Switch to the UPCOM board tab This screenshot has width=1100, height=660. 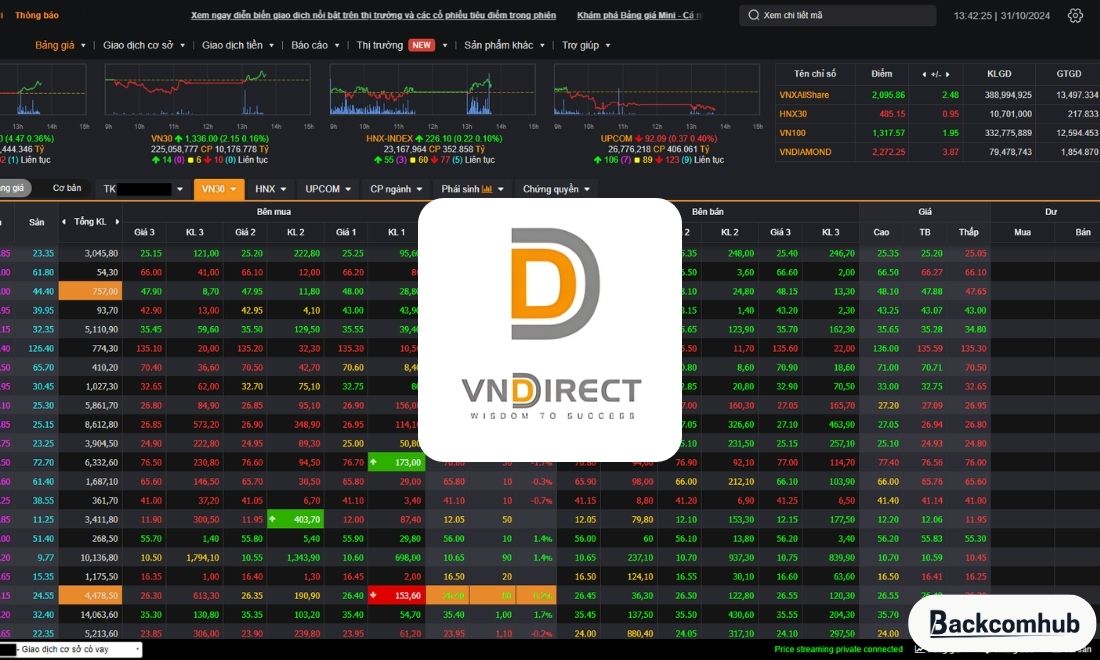point(328,189)
